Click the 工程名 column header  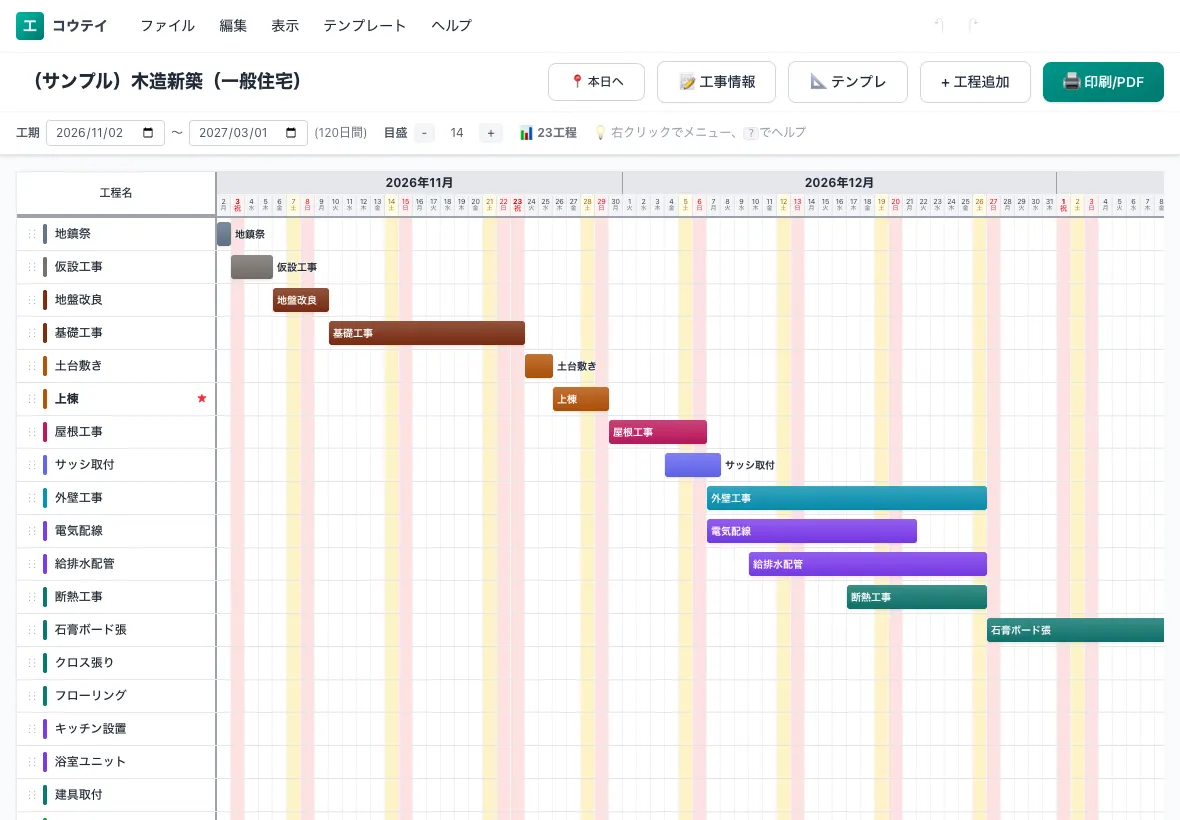116,193
